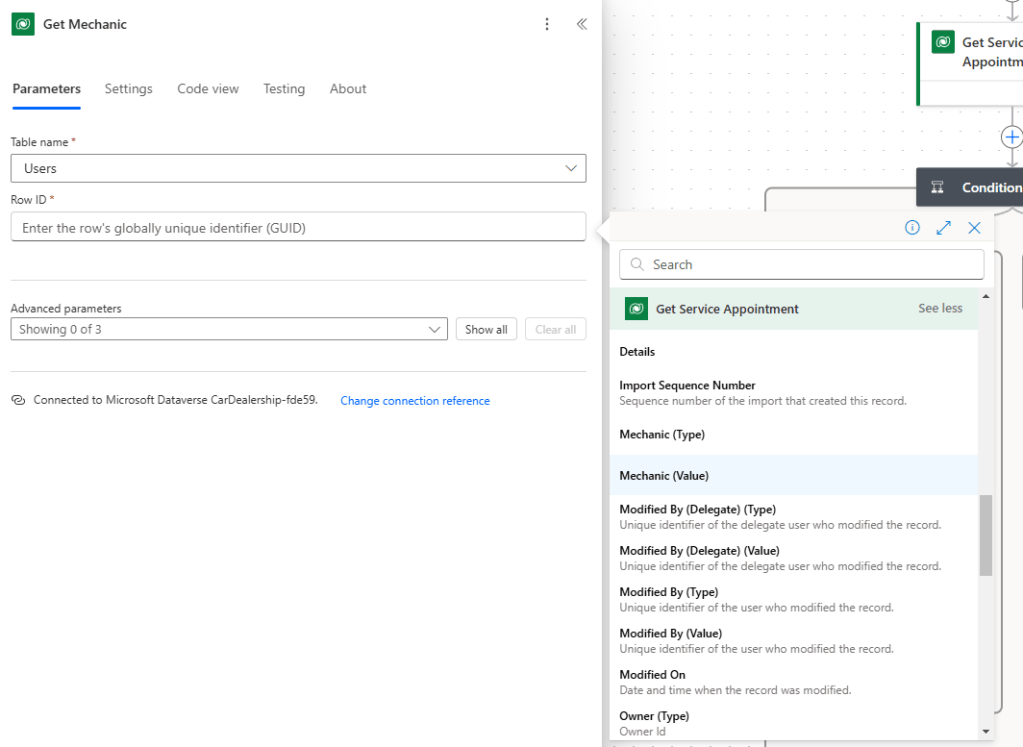Image resolution: width=1023 pixels, height=747 pixels.
Task: Go to the Testing tab
Action: tap(284, 89)
